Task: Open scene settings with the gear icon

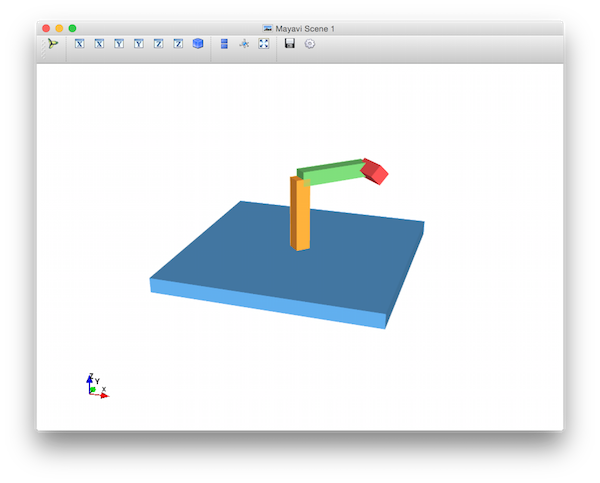Action: [x=310, y=44]
